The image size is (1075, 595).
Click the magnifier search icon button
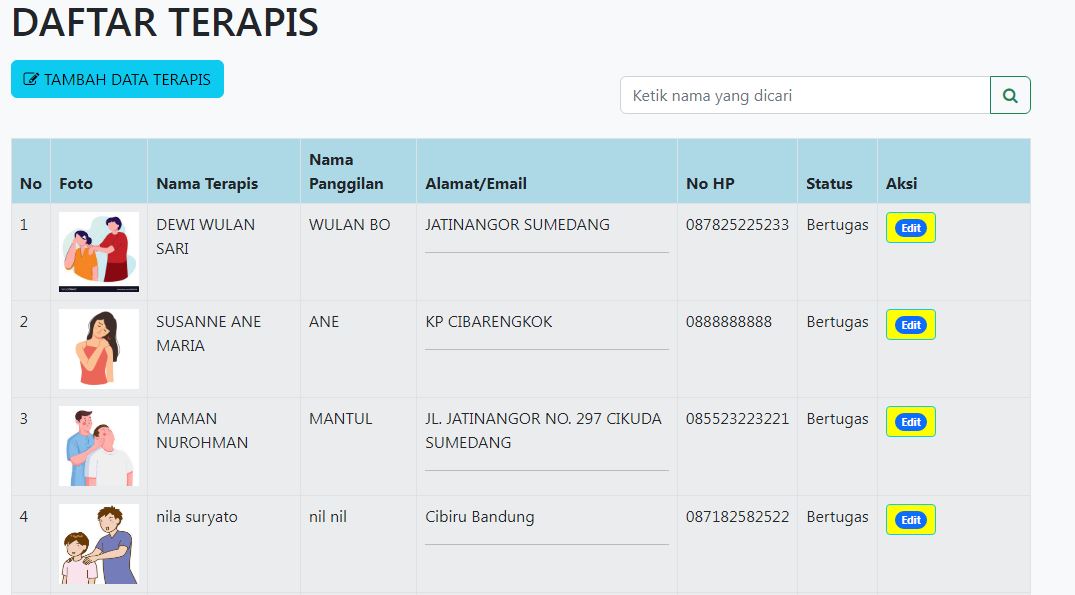1010,95
